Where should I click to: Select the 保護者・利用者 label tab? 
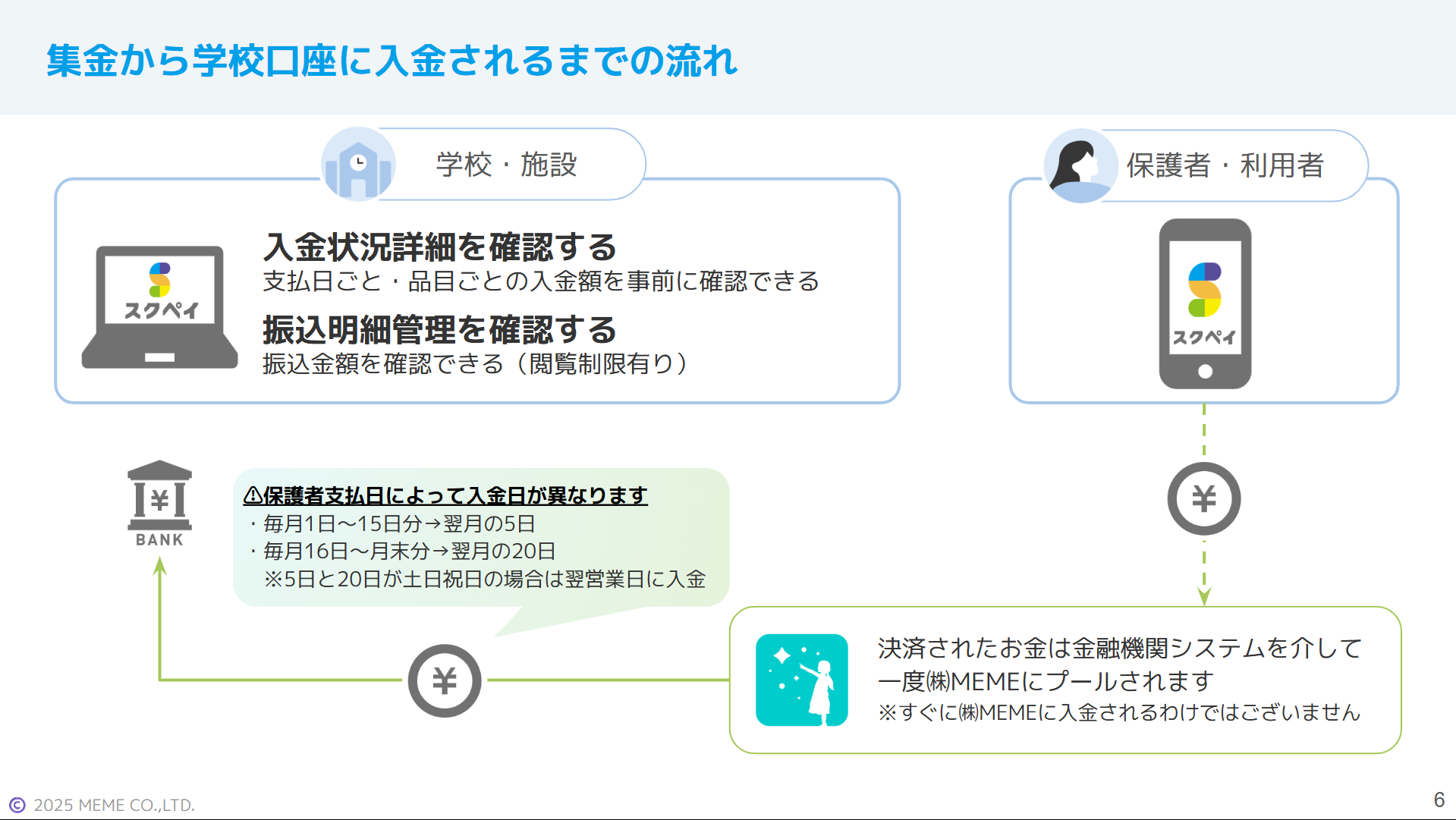click(1225, 165)
